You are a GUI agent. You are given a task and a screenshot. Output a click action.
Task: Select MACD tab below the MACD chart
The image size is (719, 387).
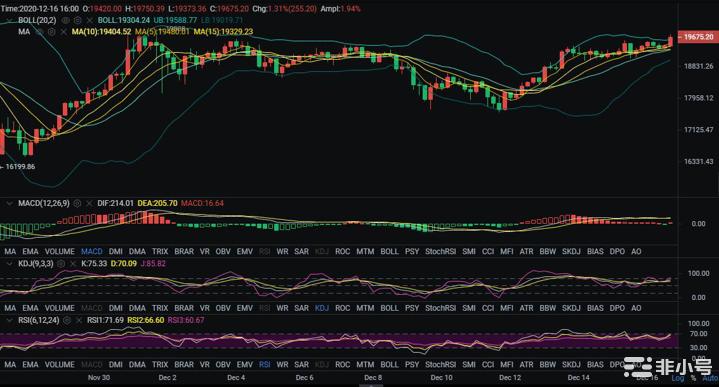click(92, 251)
